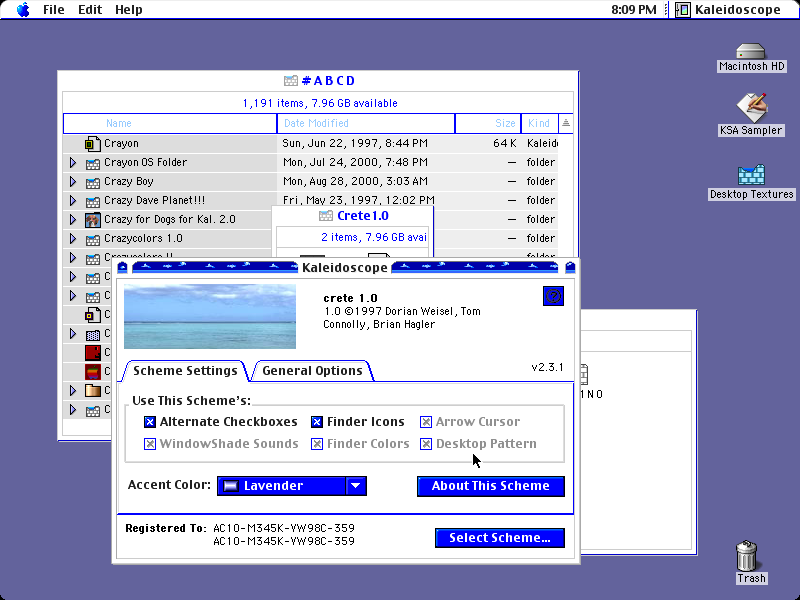Click the Select Scheme... button
The height and width of the screenshot is (600, 800).
pyautogui.click(x=500, y=538)
